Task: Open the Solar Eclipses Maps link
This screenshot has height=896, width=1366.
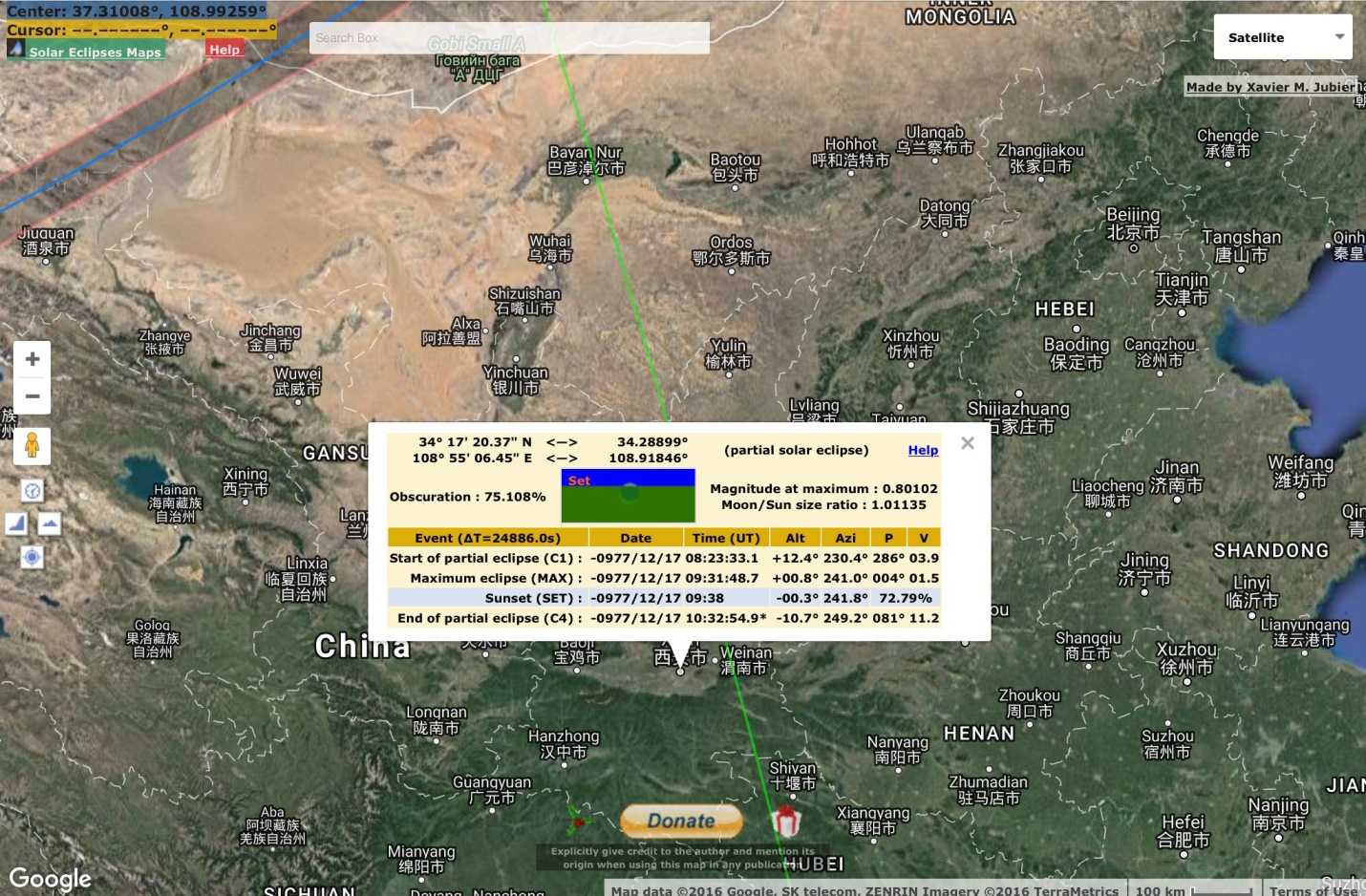Action: point(95,52)
